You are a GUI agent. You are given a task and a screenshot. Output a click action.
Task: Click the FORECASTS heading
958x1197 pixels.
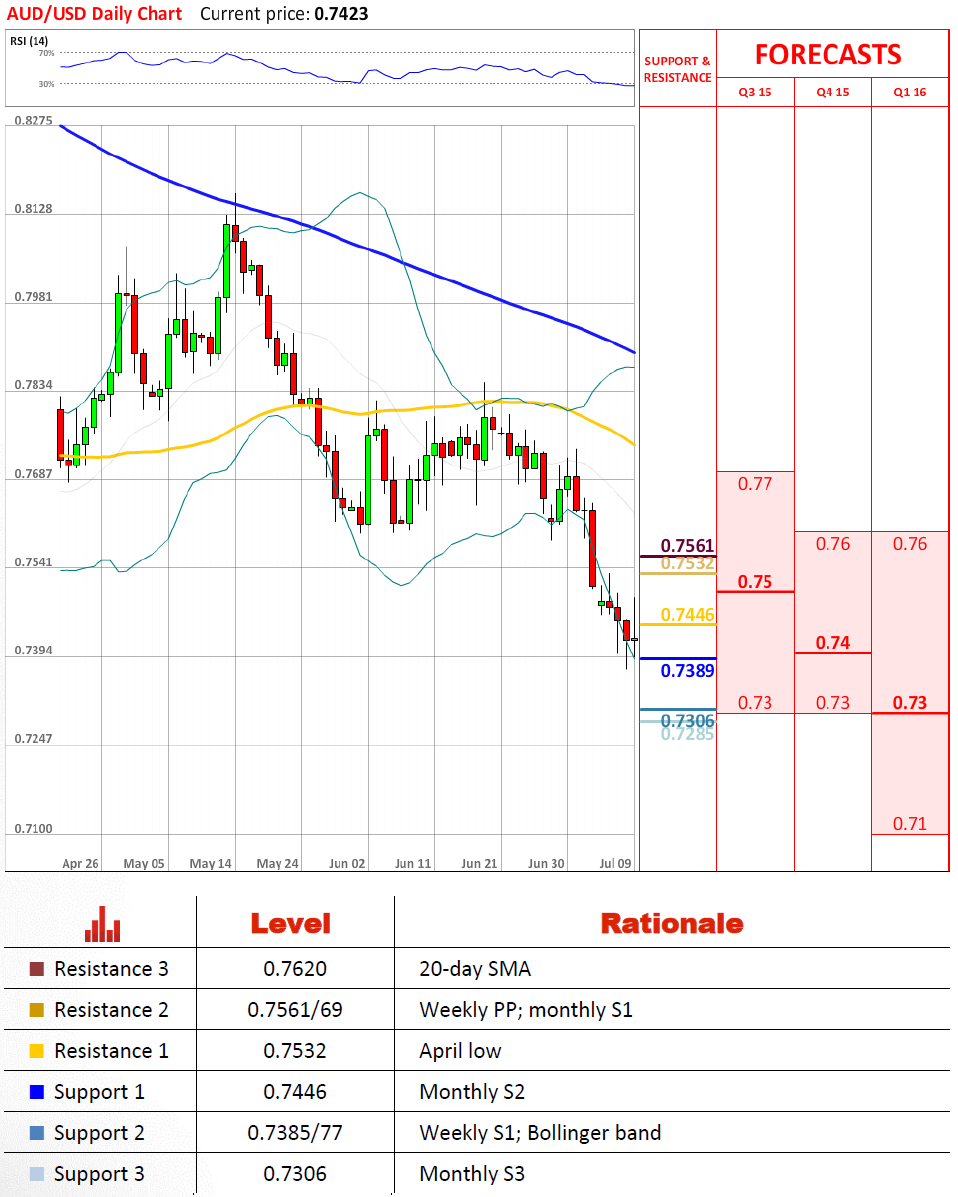[x=828, y=55]
